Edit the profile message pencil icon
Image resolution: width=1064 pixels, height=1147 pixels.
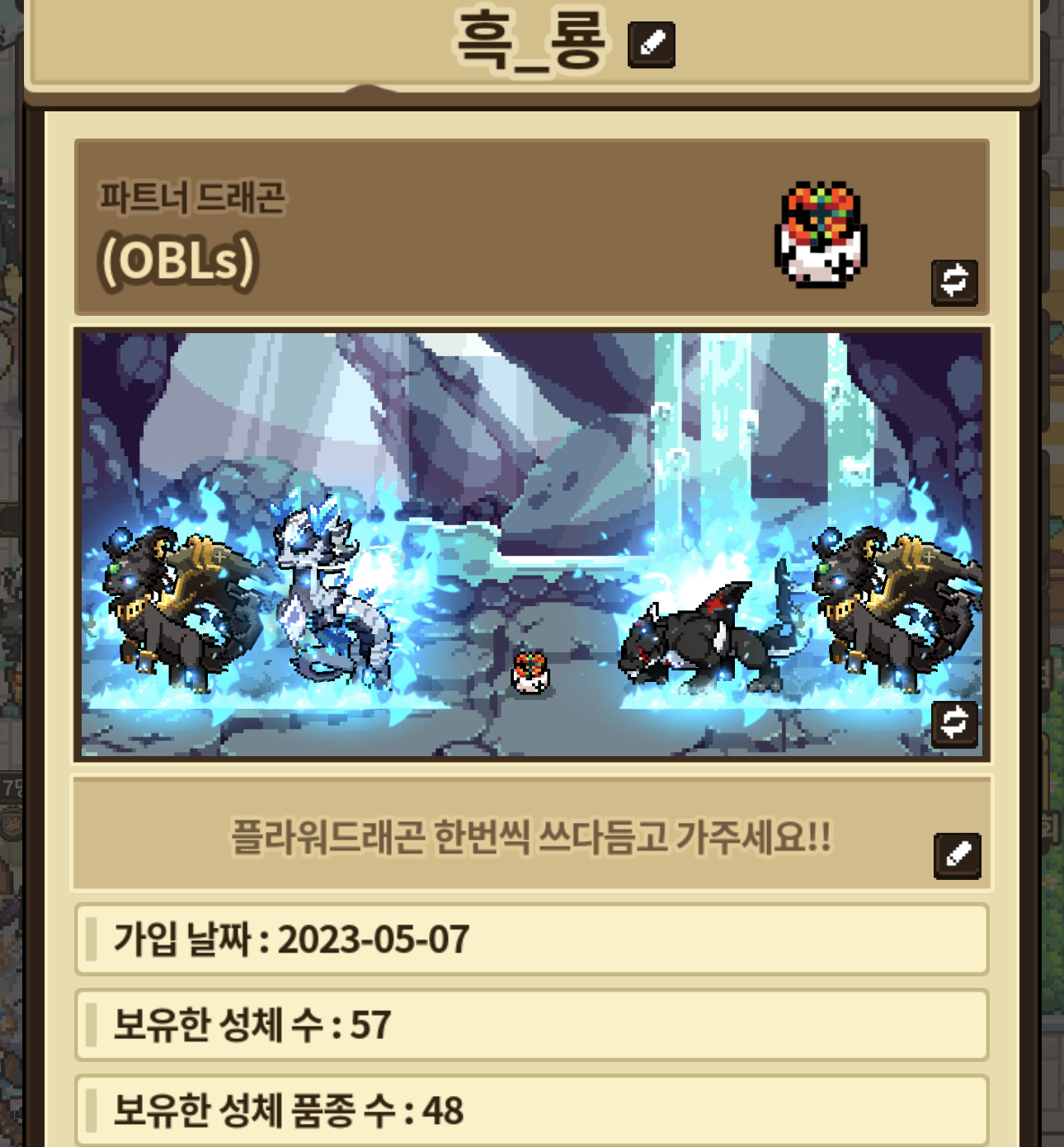pyautogui.click(x=957, y=855)
